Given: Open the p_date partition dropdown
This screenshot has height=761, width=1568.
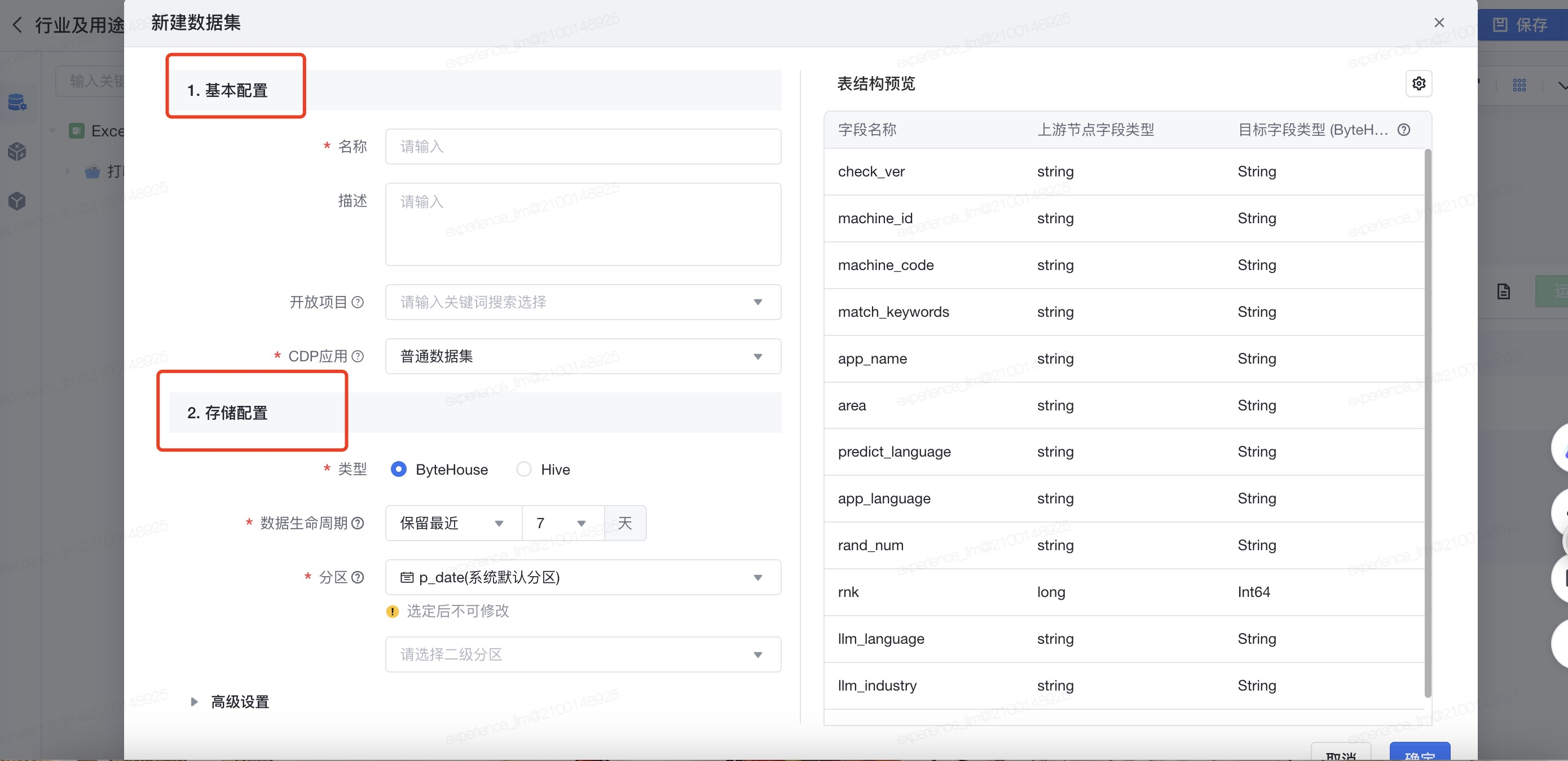Looking at the screenshot, I should pyautogui.click(x=583, y=577).
